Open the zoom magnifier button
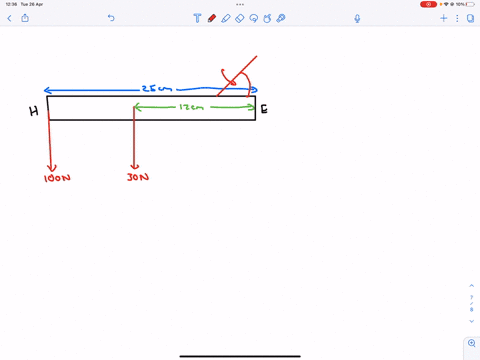 (x=472, y=343)
